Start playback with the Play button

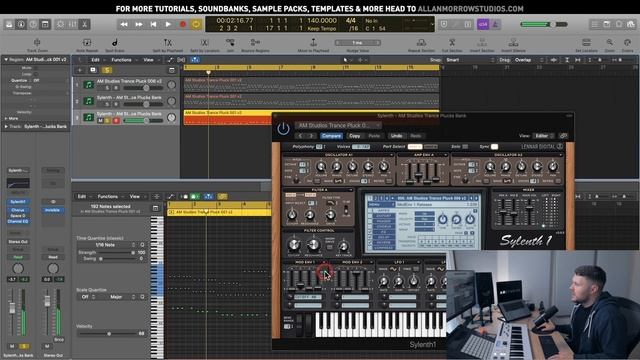(x=168, y=24)
